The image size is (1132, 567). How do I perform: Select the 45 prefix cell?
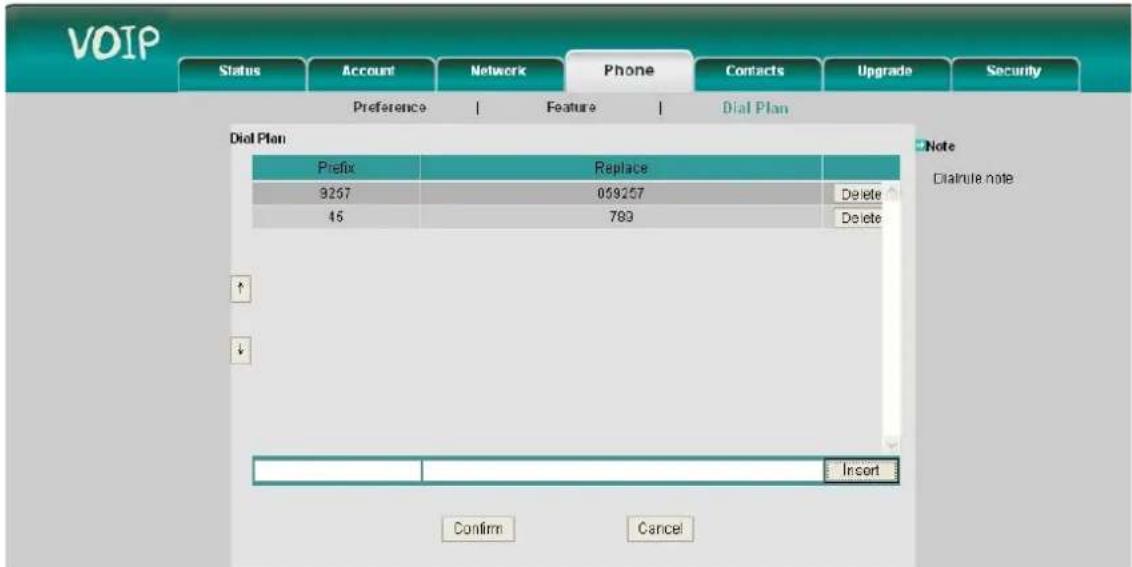pos(335,217)
